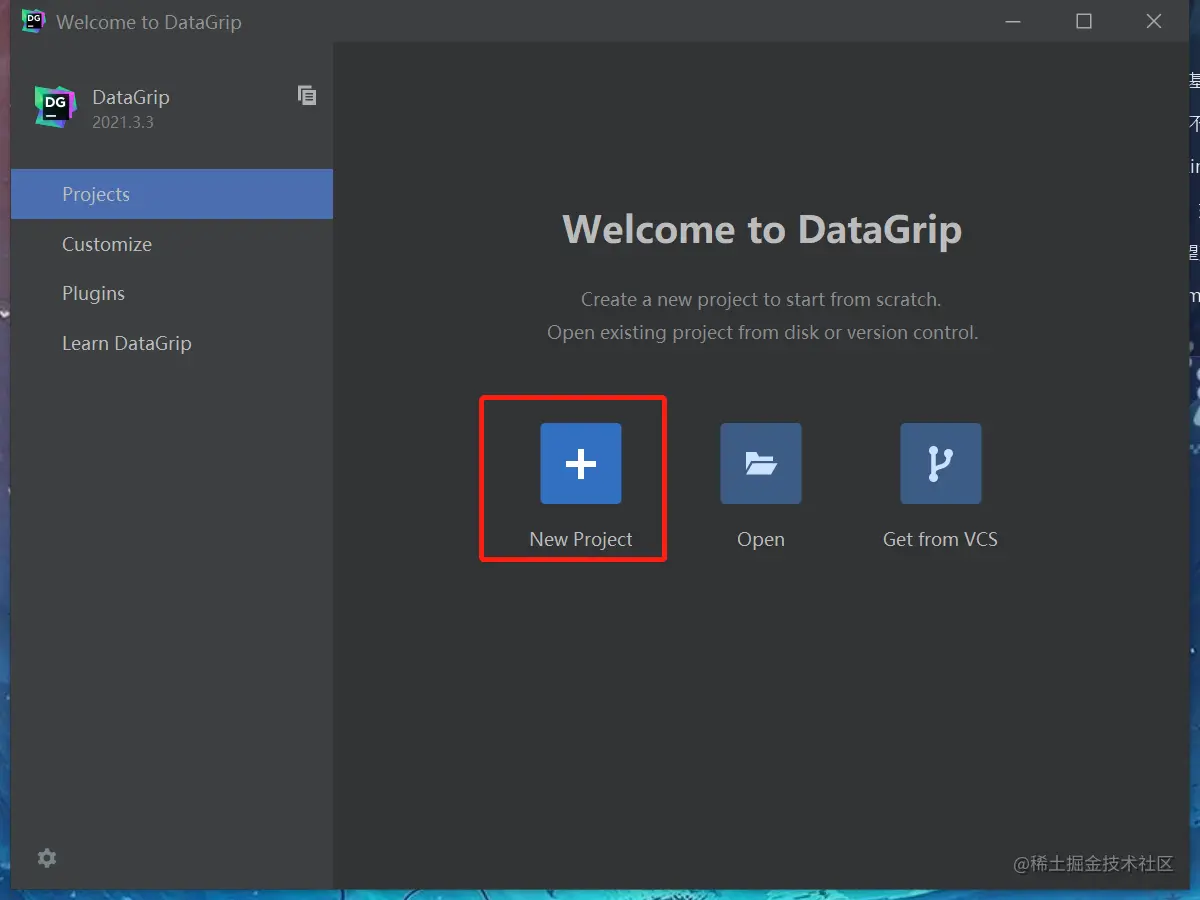This screenshot has height=900, width=1200.
Task: Click the DataGrip logo in the sidebar
Action: pos(55,106)
